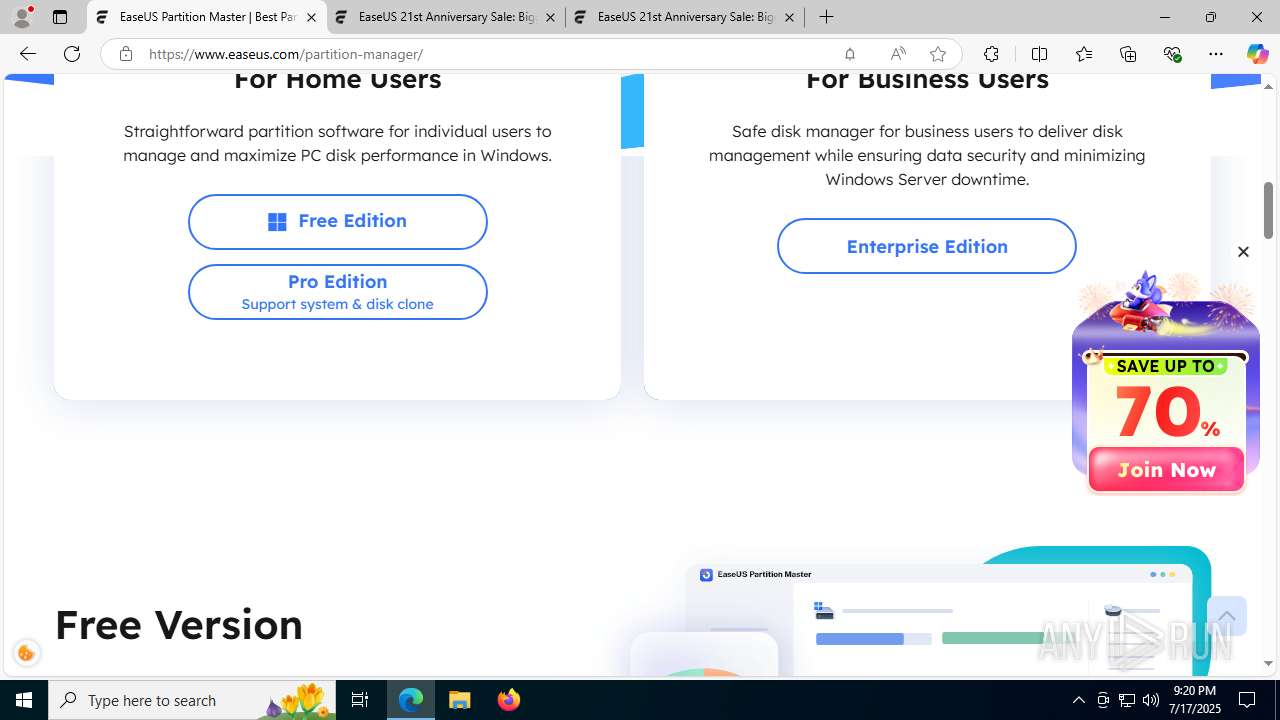Open the Edge profile avatar
This screenshot has height=720, width=1280.
22,17
